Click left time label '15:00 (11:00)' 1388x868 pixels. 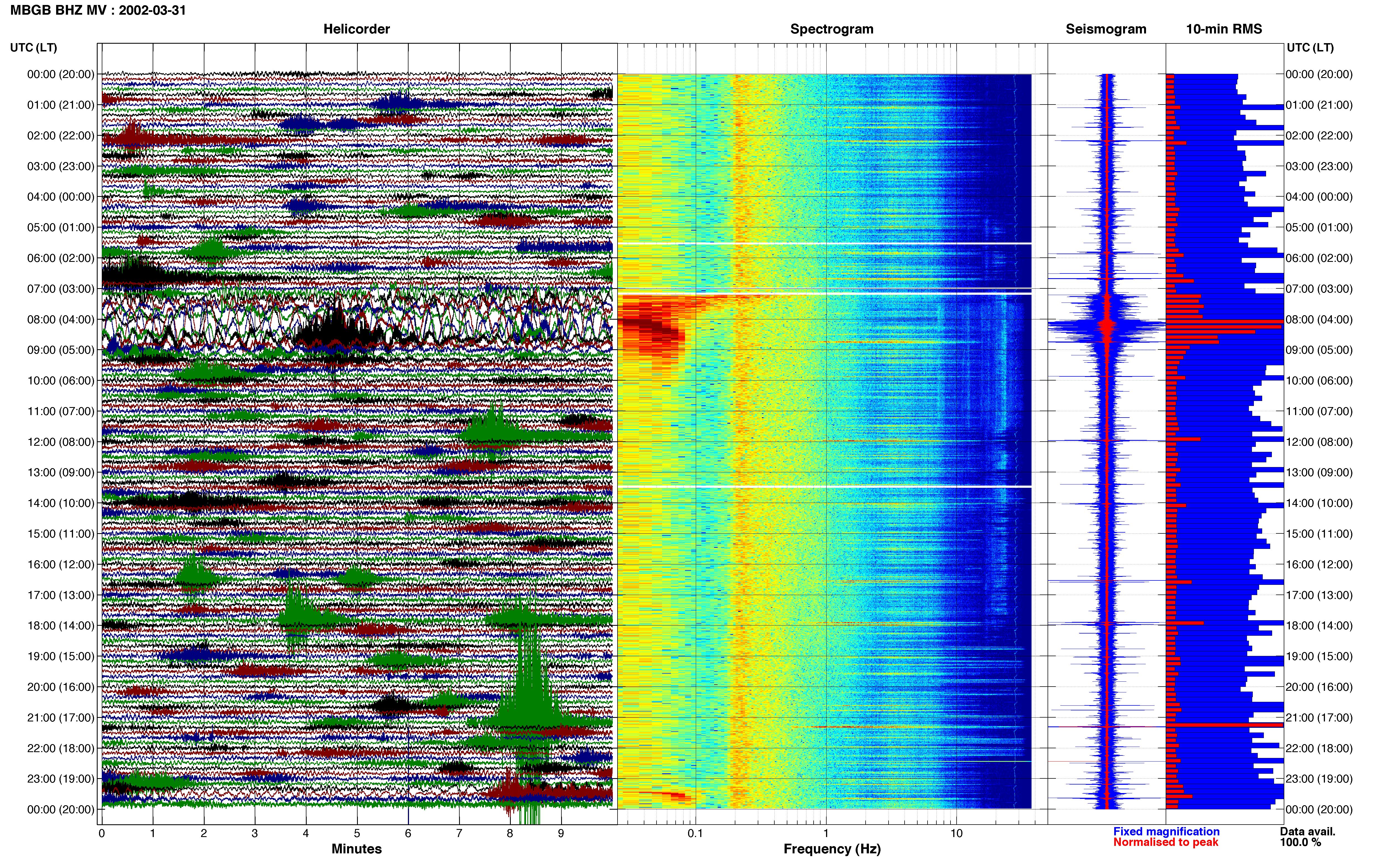pyautogui.click(x=61, y=534)
